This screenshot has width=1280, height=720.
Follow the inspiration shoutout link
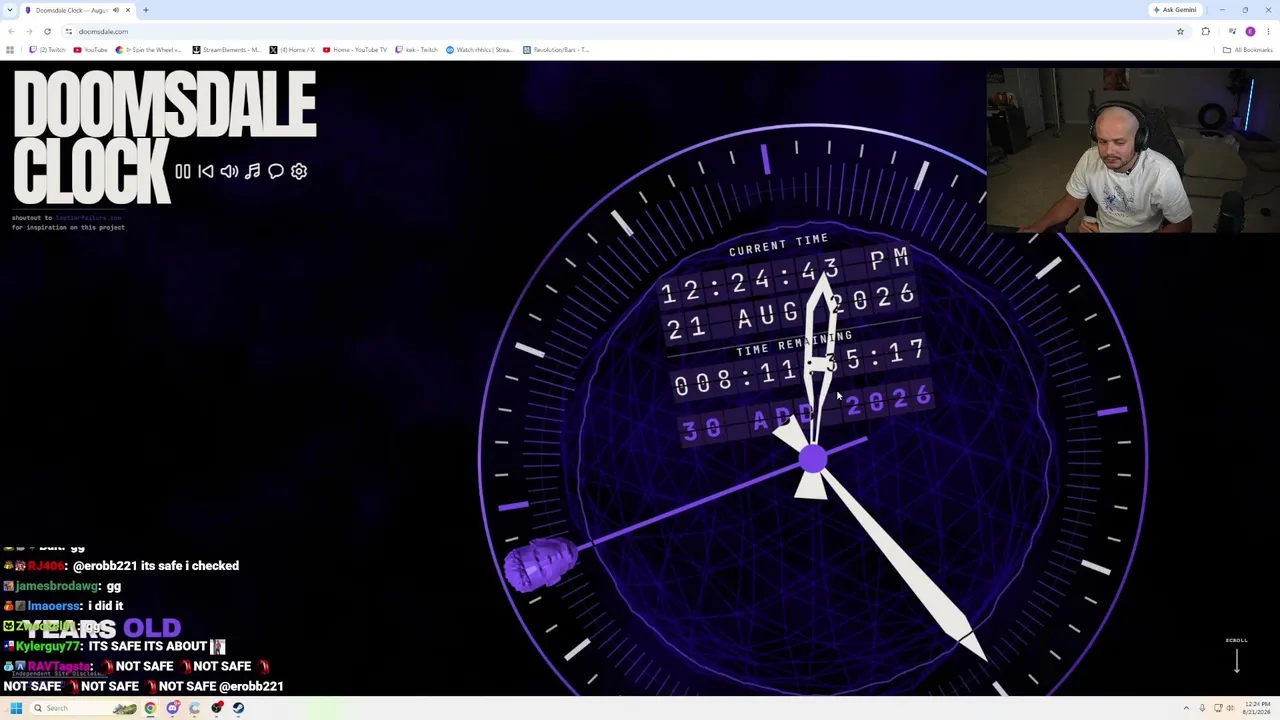(88, 218)
